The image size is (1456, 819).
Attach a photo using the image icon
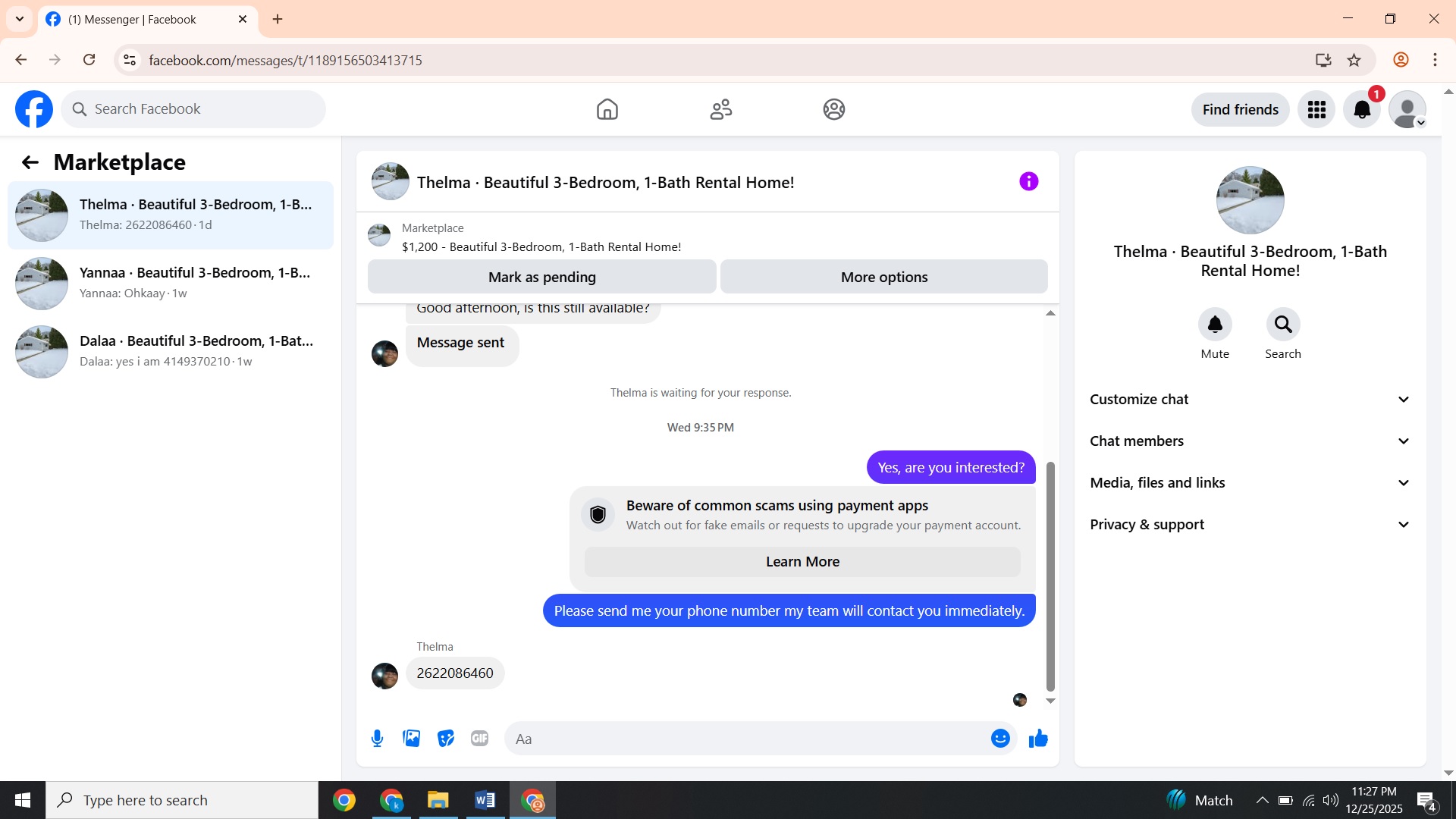click(x=412, y=739)
